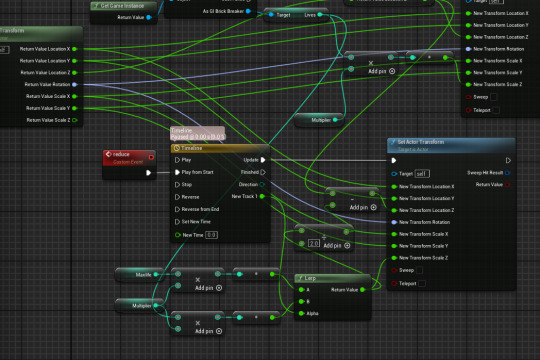Click the Return Value Scale X output pin

coord(74,96)
